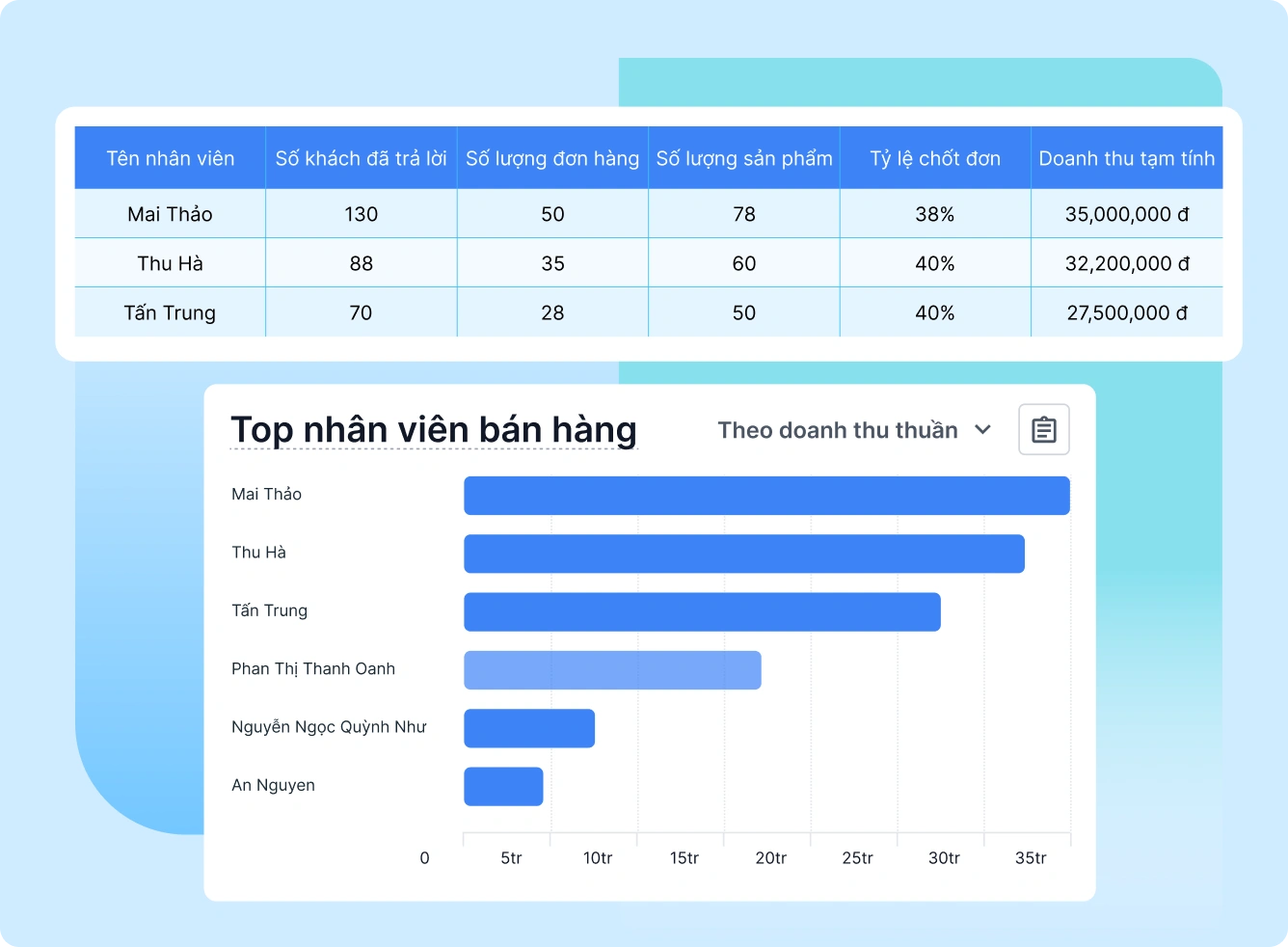Viewport: 1288px width, 947px height.
Task: Select the 27,500,000 đ revenue value
Action: pyautogui.click(x=1126, y=311)
